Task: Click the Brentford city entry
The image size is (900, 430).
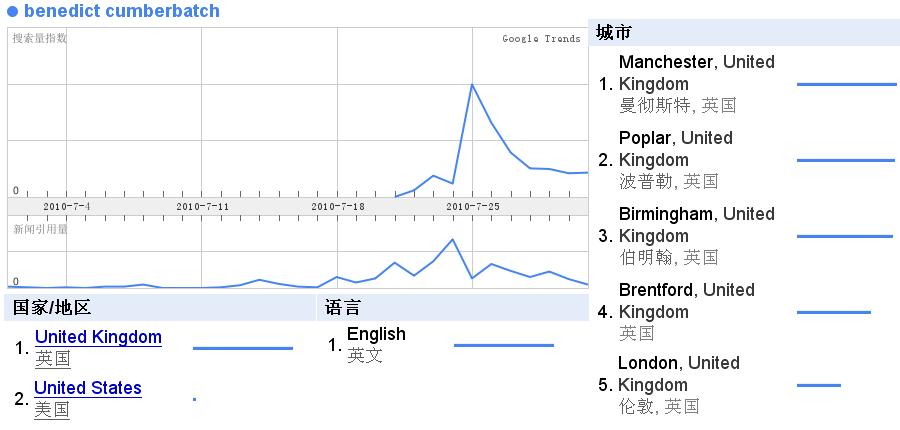Action: 659,290
